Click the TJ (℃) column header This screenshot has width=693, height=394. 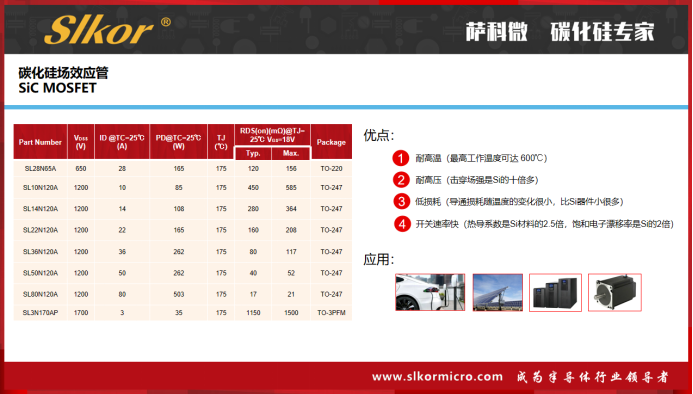[221, 142]
